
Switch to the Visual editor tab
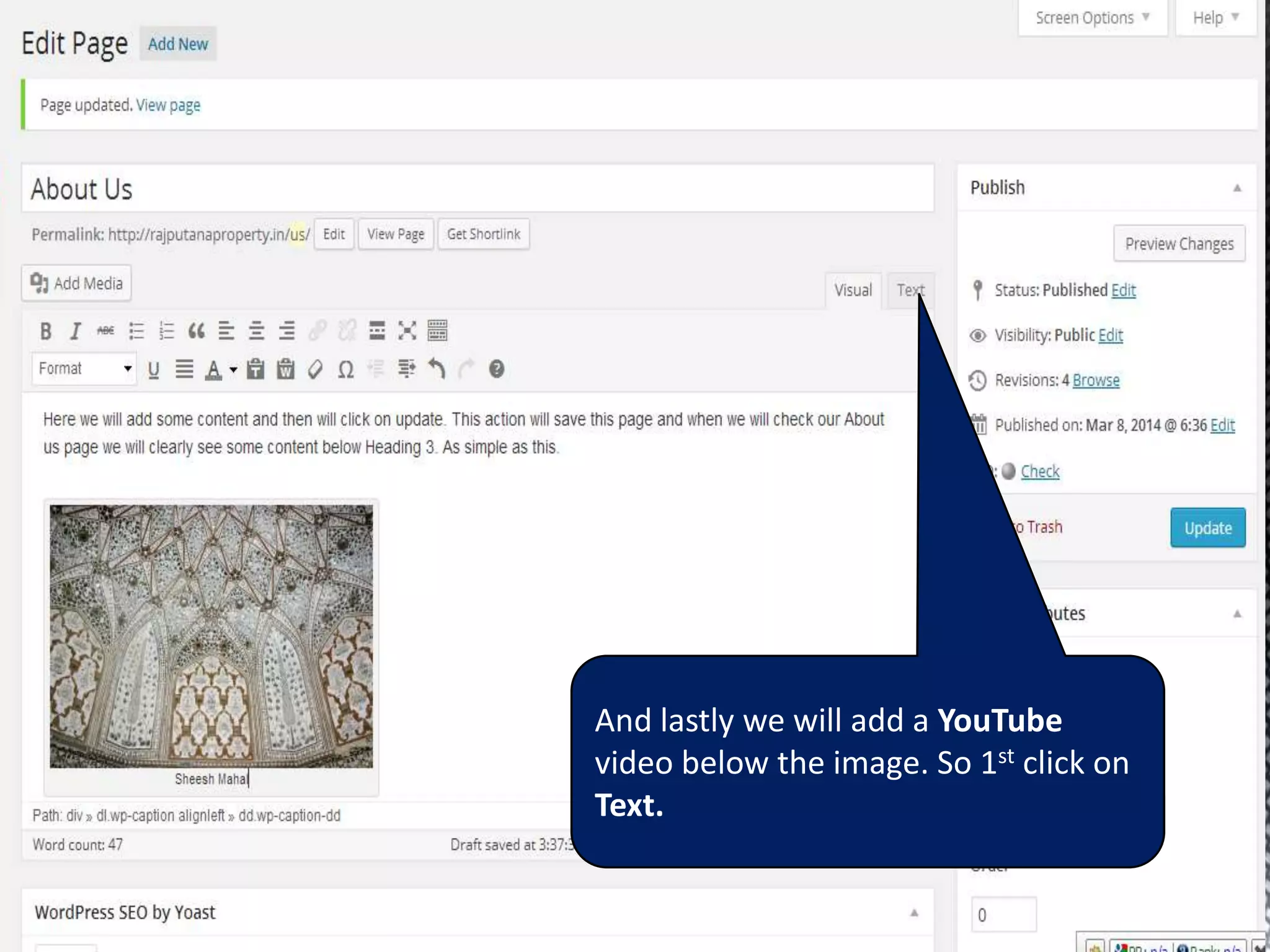[853, 290]
